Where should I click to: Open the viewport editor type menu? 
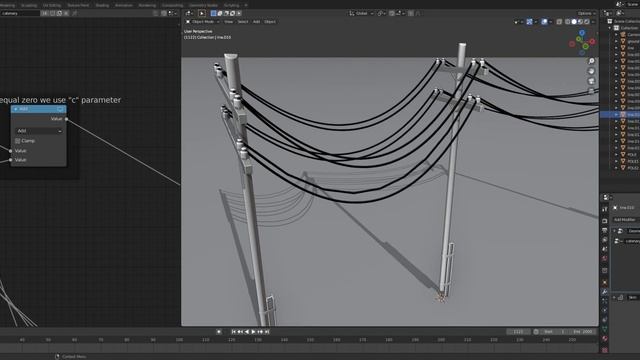[x=189, y=13]
